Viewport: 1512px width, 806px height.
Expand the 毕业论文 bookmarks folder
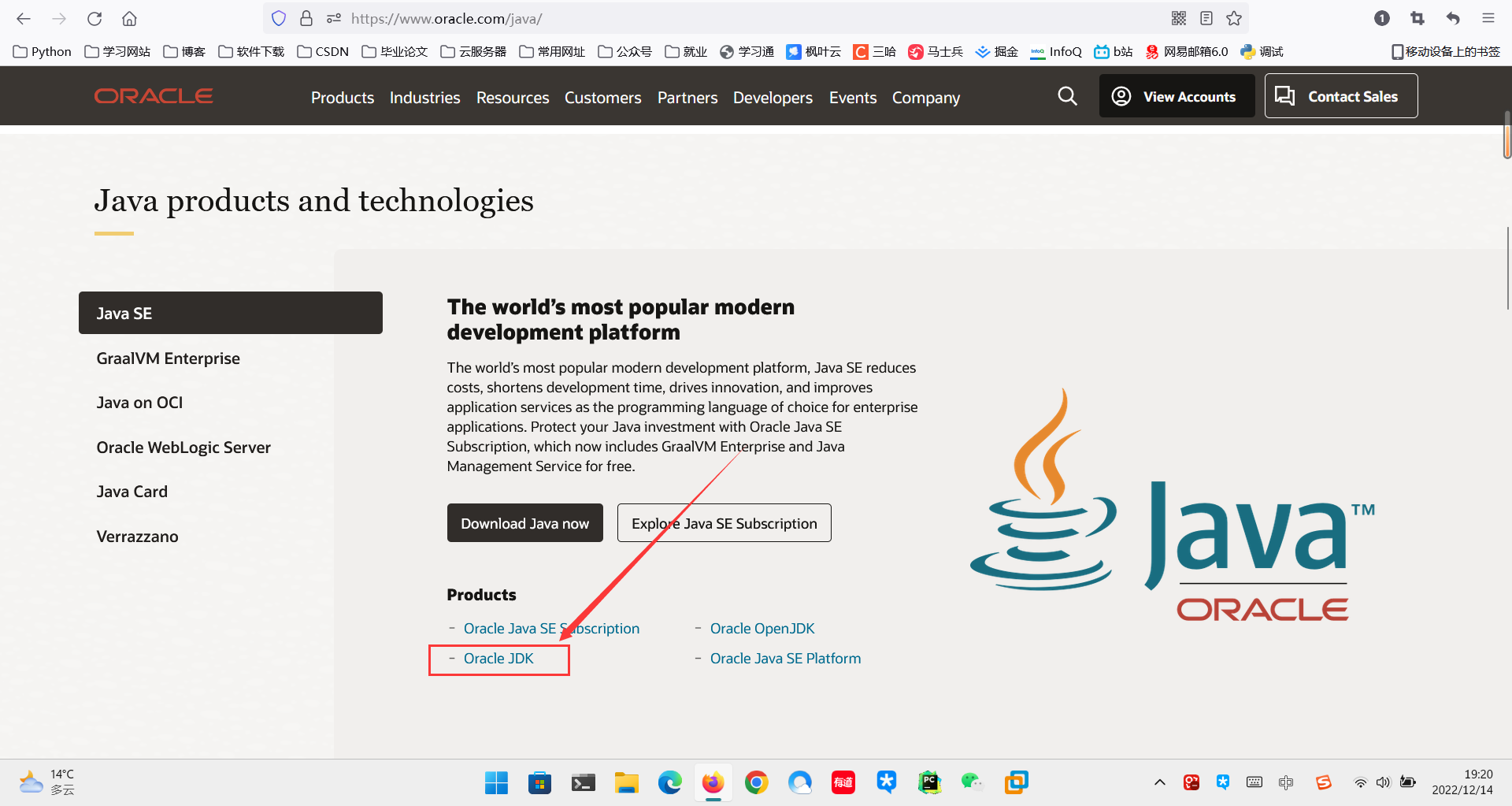coord(395,51)
